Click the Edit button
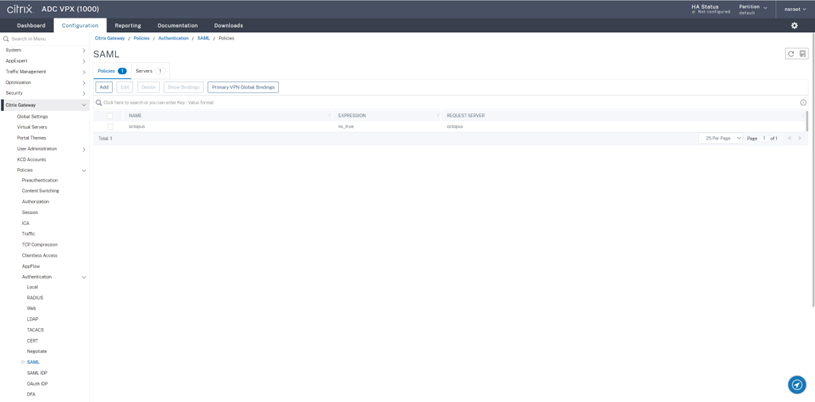The height and width of the screenshot is (402, 815). [125, 87]
